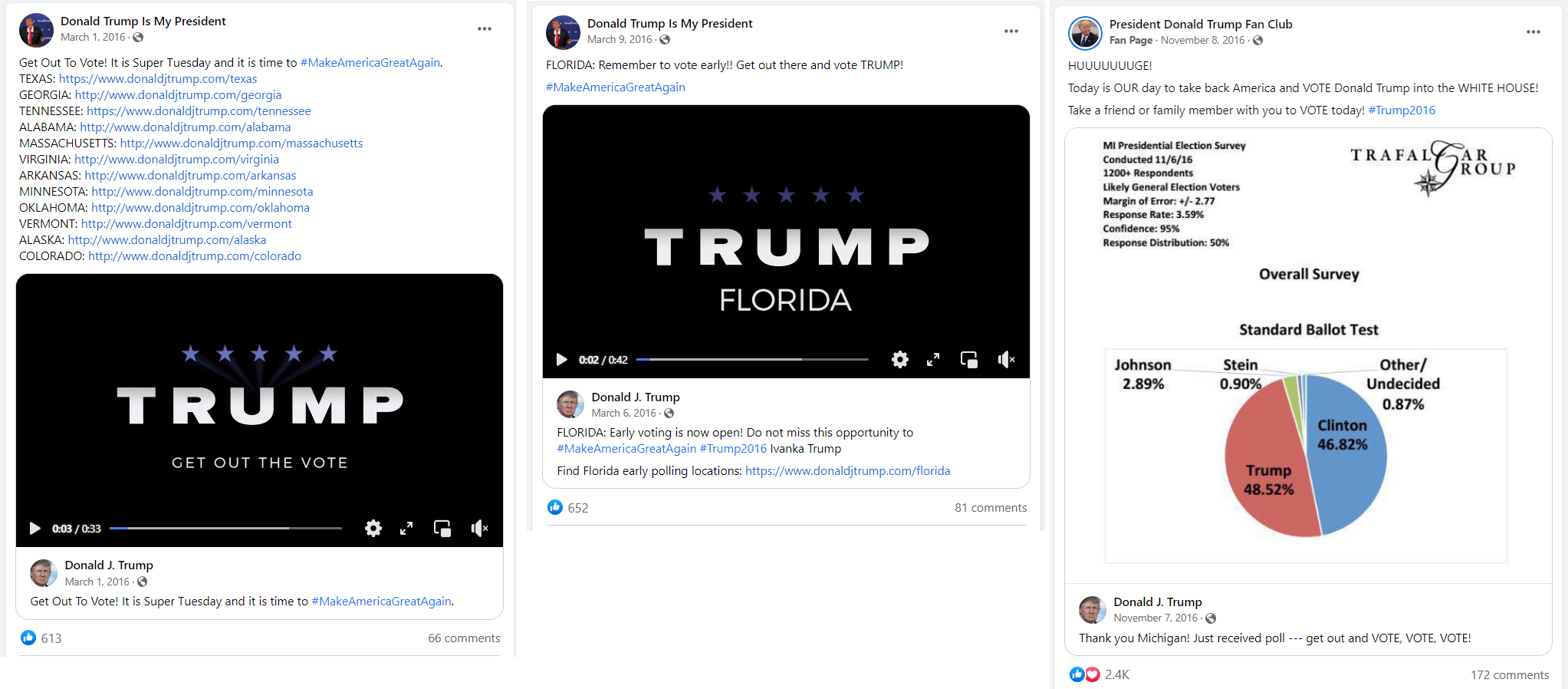Viewport: 1568px width, 689px height.
Task: Open the Virginia donaldjtrump.com link
Action: (x=176, y=160)
